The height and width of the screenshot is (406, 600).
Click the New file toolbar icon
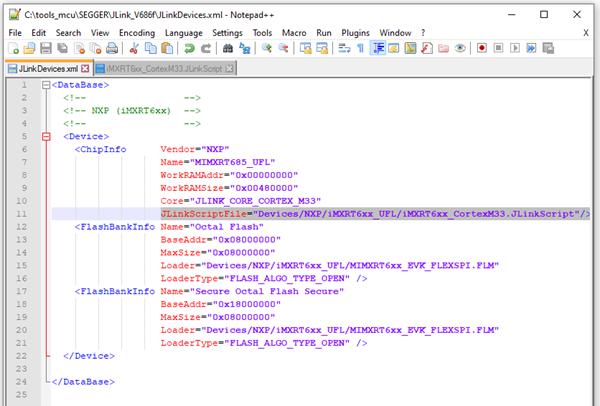[14, 48]
